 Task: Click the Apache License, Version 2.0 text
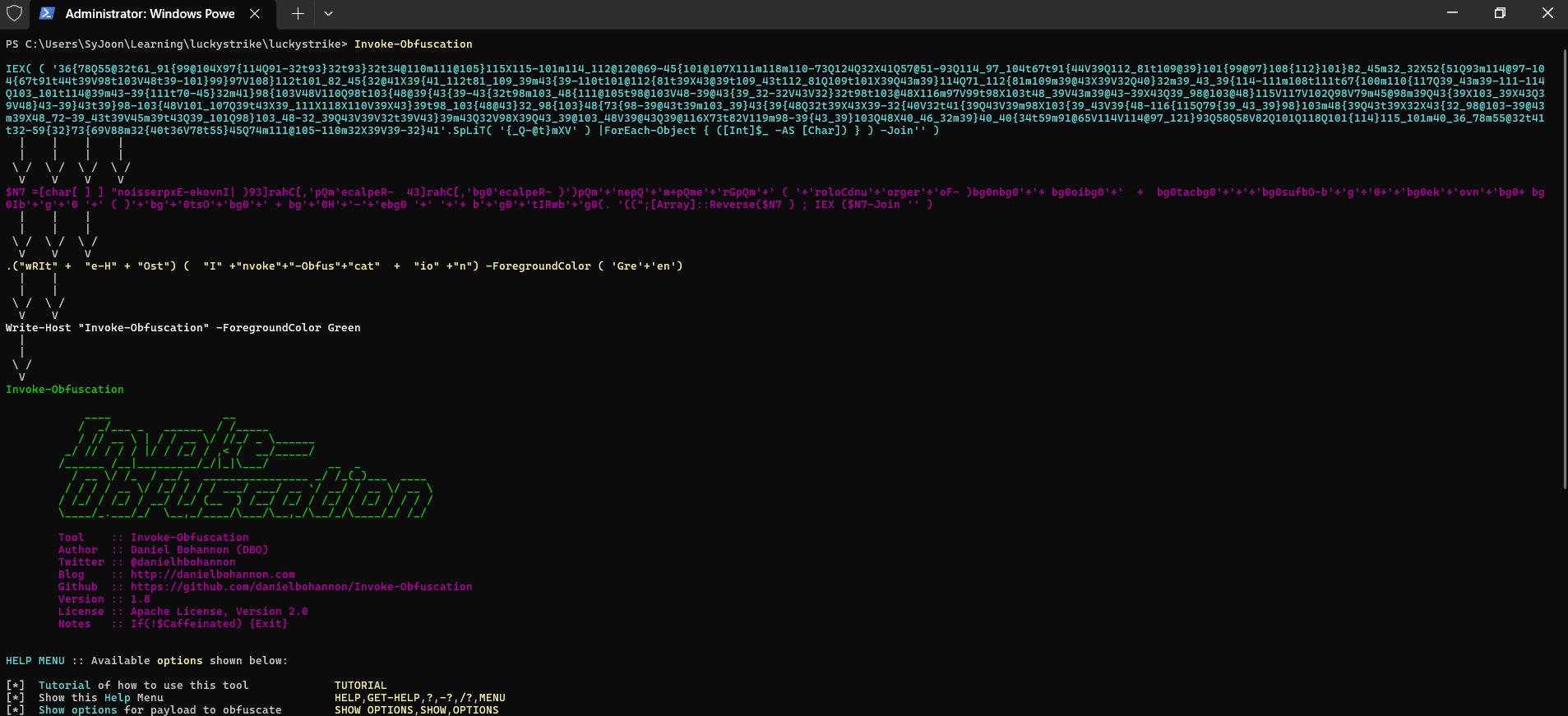pyautogui.click(x=220, y=612)
